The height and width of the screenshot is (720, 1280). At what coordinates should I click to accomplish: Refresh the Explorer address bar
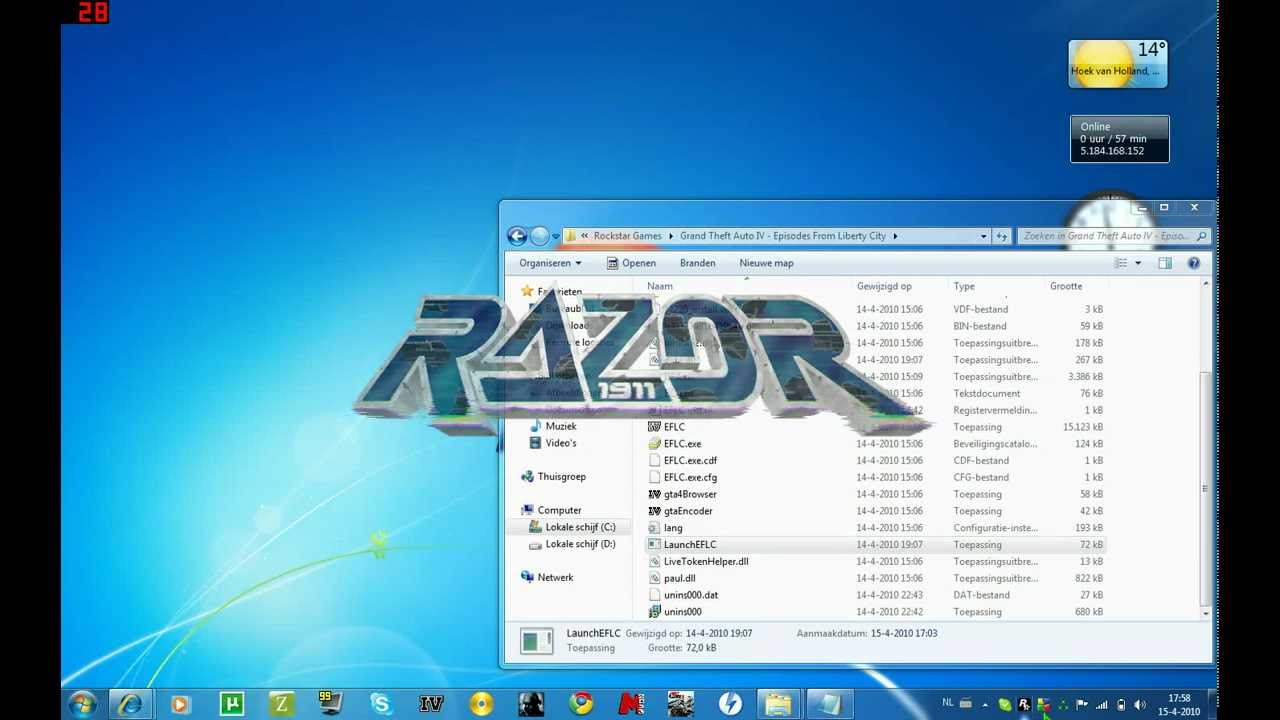pyautogui.click(x=1001, y=236)
